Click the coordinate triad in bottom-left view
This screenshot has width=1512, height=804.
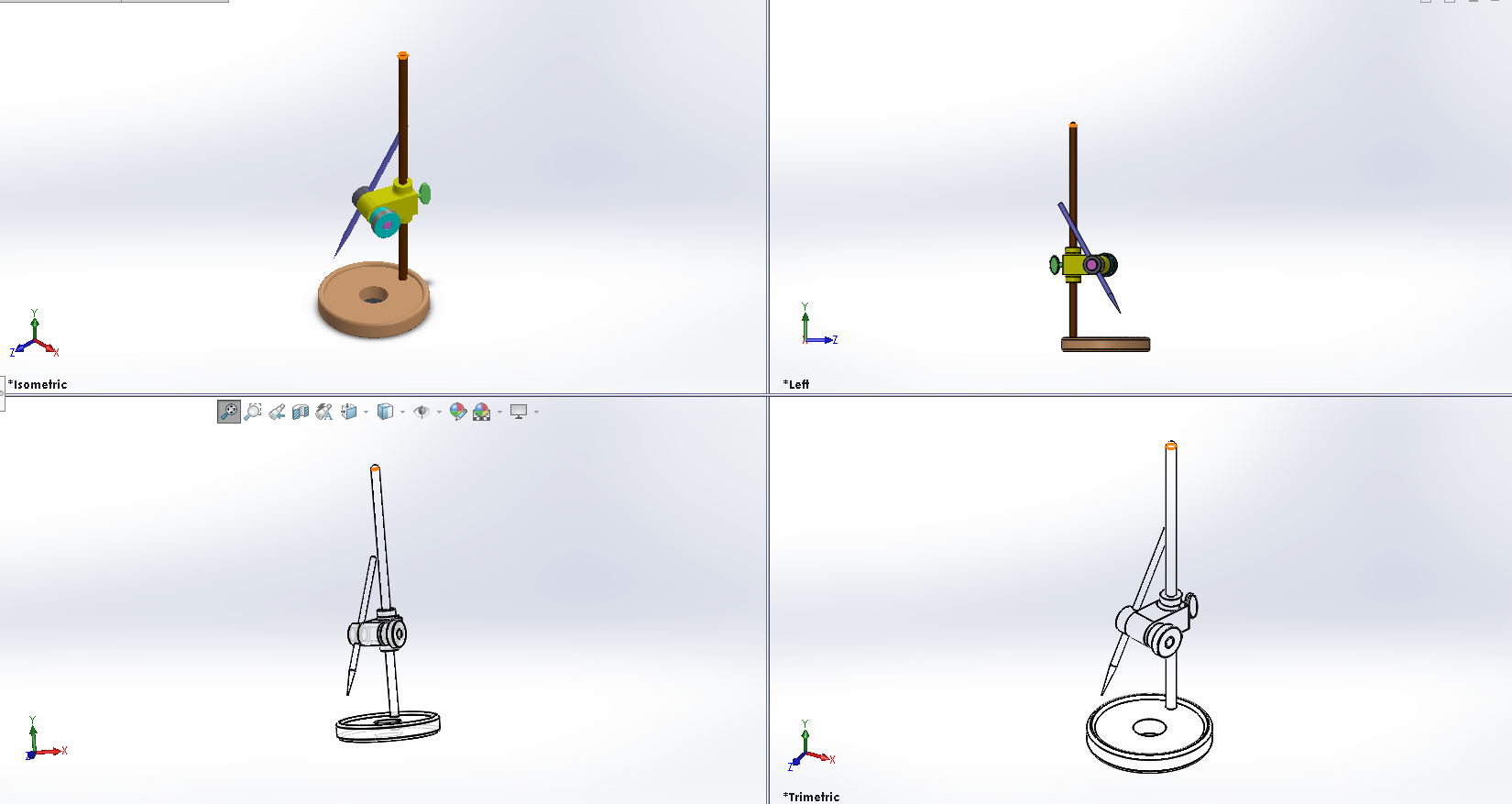46,739
